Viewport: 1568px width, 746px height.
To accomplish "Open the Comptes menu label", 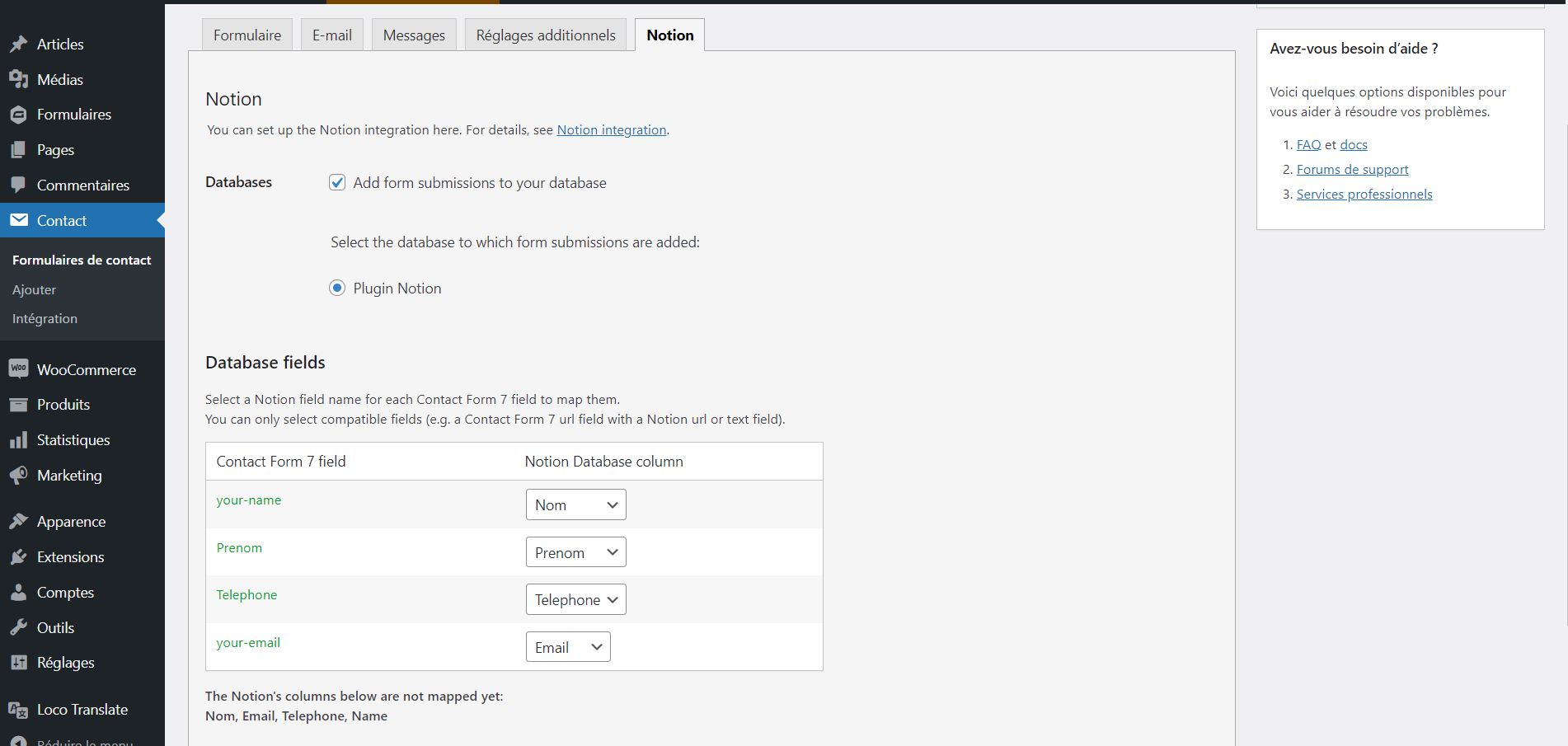I will [65, 593].
